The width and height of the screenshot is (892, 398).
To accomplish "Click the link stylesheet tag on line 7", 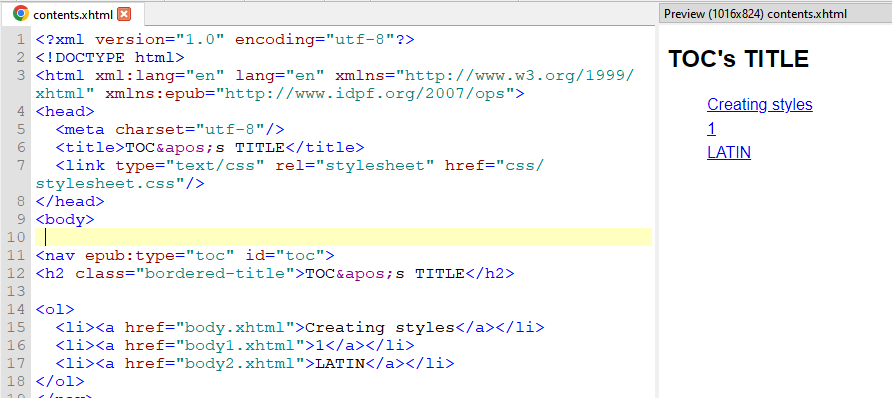I will (x=300, y=166).
